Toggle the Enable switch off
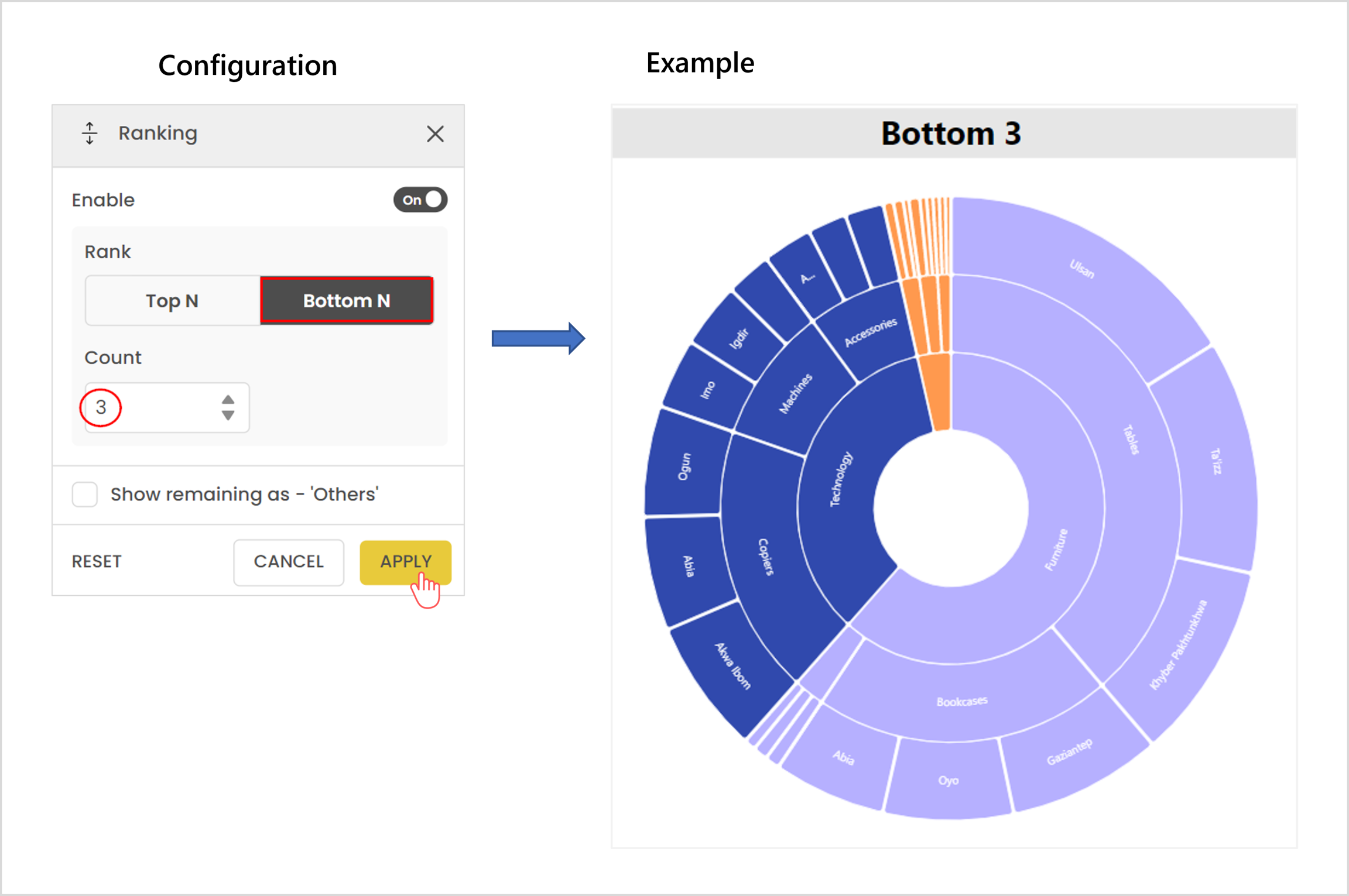1349x896 pixels. 420,200
